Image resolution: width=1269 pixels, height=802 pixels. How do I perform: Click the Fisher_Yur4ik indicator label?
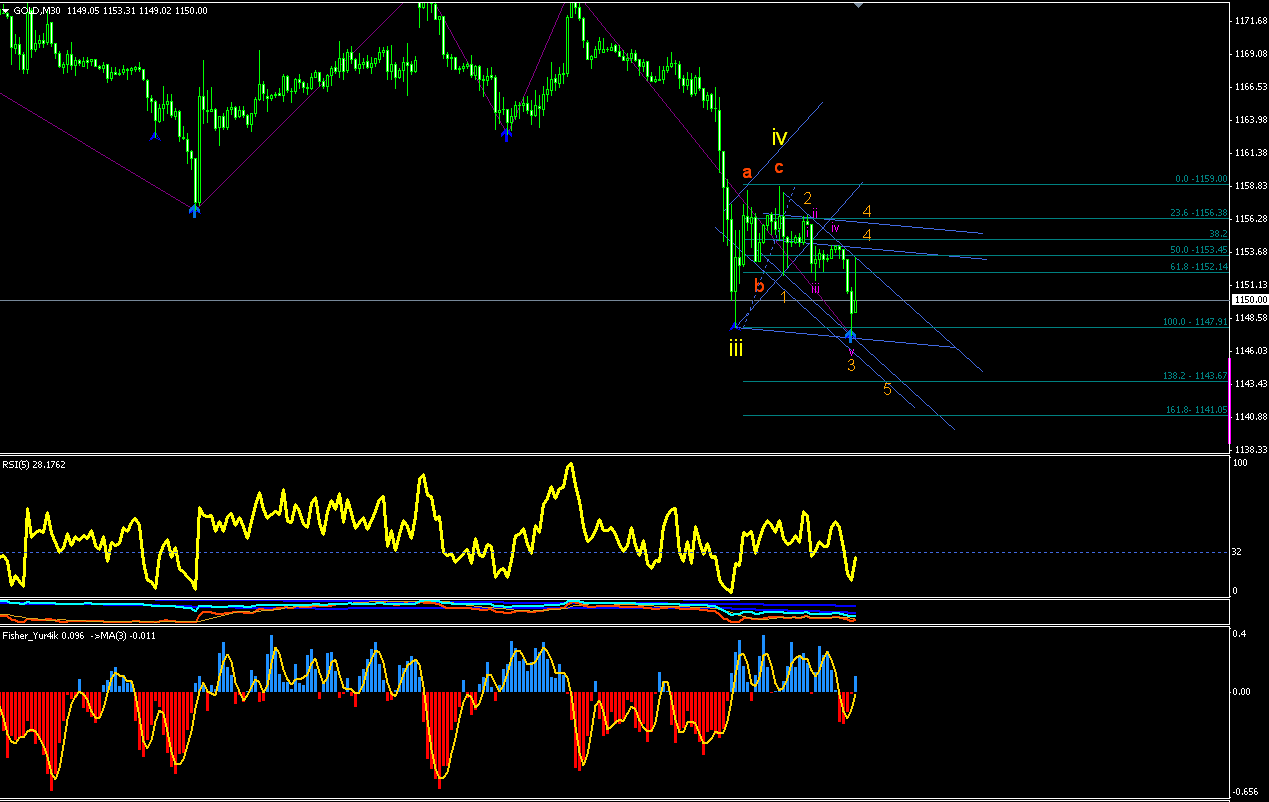coord(80,635)
